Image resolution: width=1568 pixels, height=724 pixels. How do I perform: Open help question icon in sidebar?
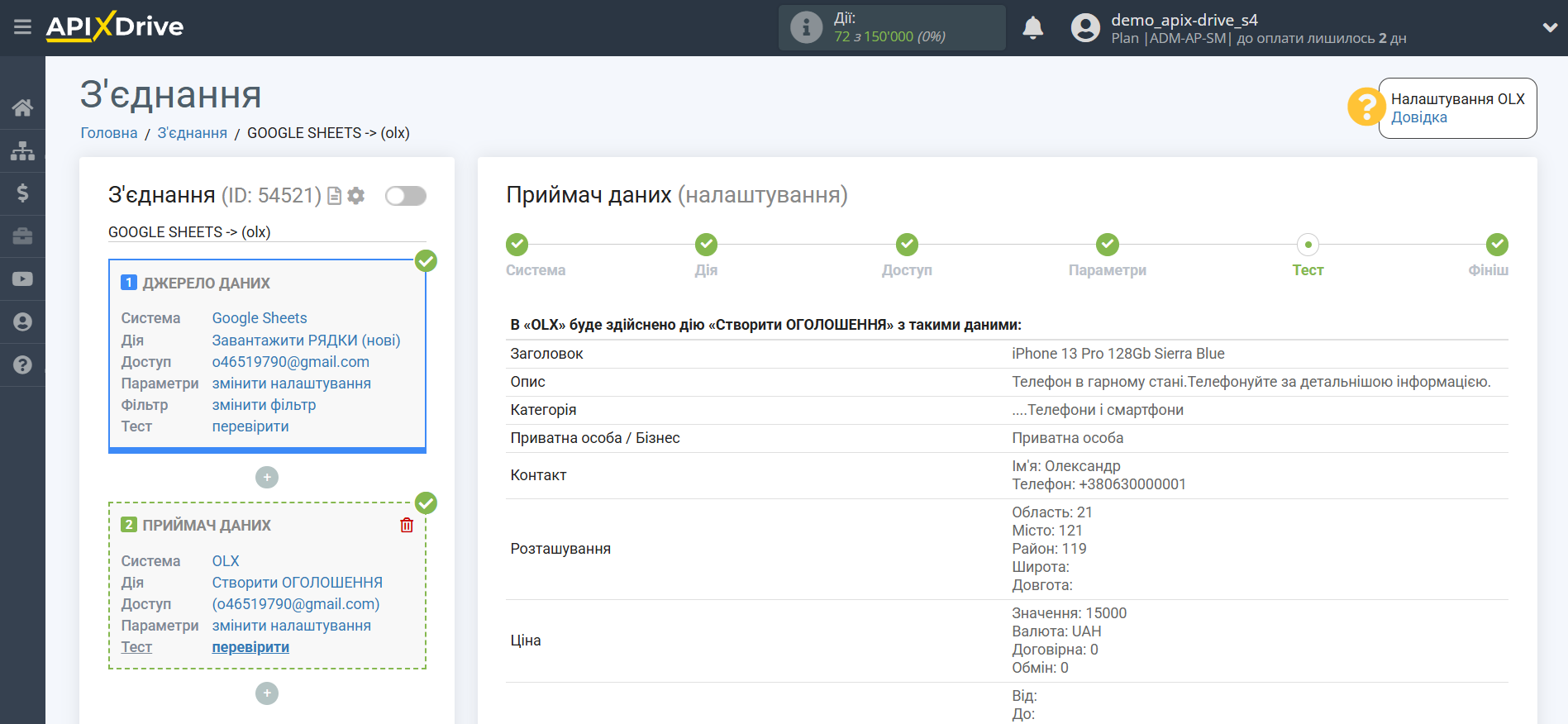pyautogui.click(x=22, y=364)
